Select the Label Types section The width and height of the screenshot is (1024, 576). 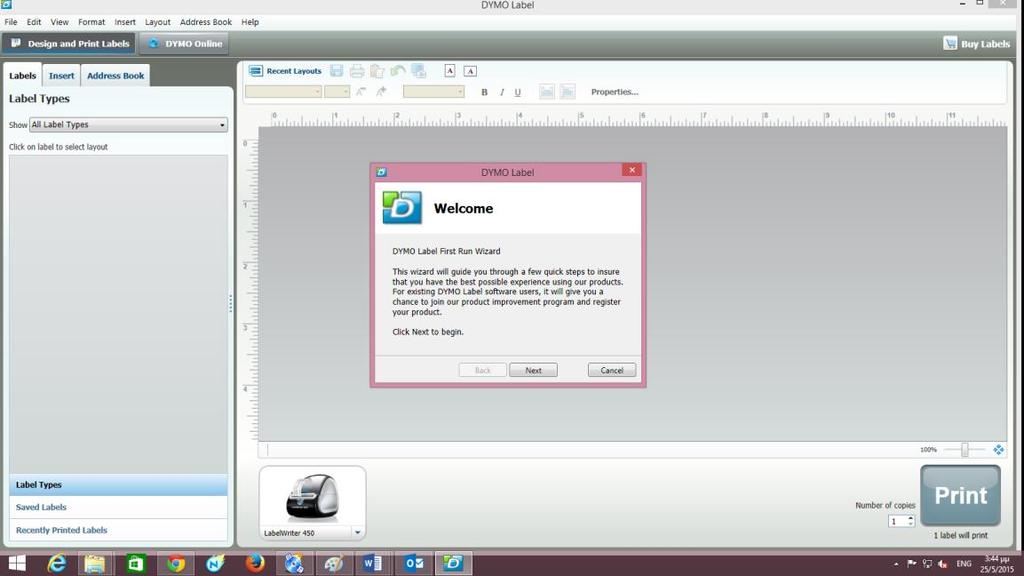118,485
